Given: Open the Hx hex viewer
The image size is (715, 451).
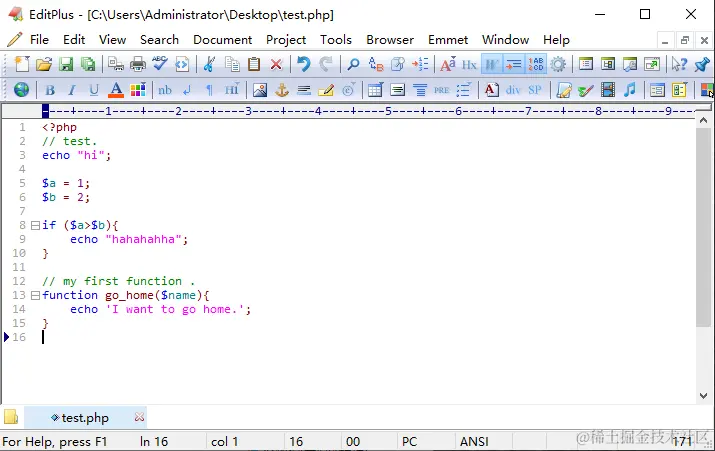Looking at the screenshot, I should (x=469, y=65).
